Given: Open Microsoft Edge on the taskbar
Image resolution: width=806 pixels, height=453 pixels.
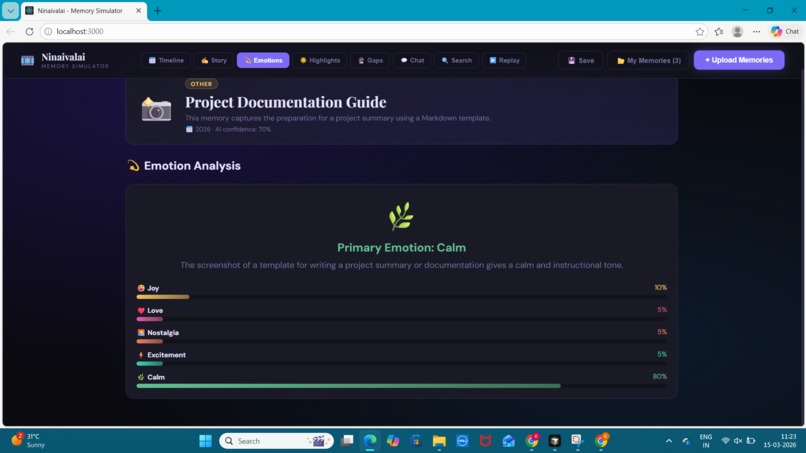Looking at the screenshot, I should [370, 441].
